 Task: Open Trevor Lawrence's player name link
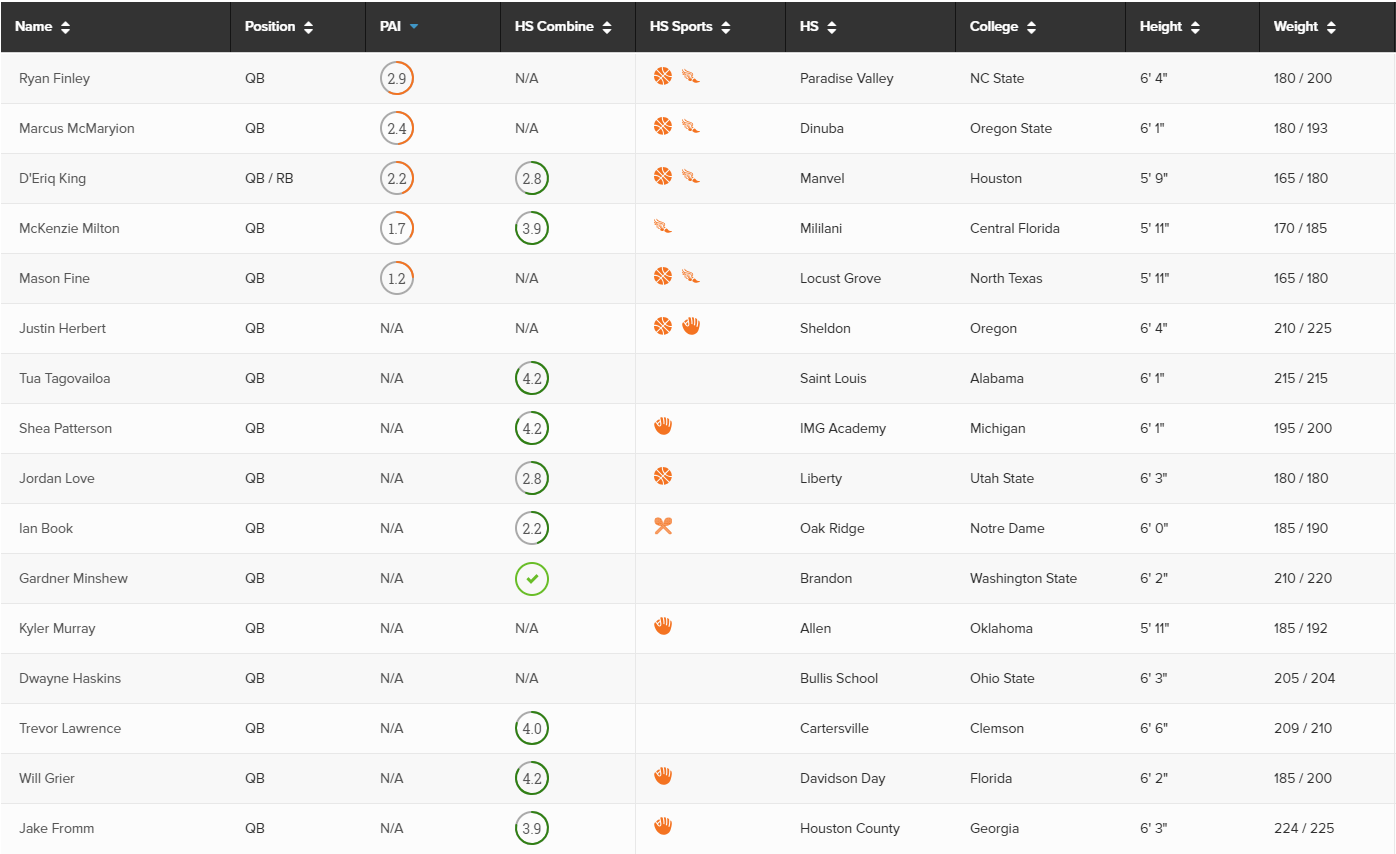[x=70, y=728]
